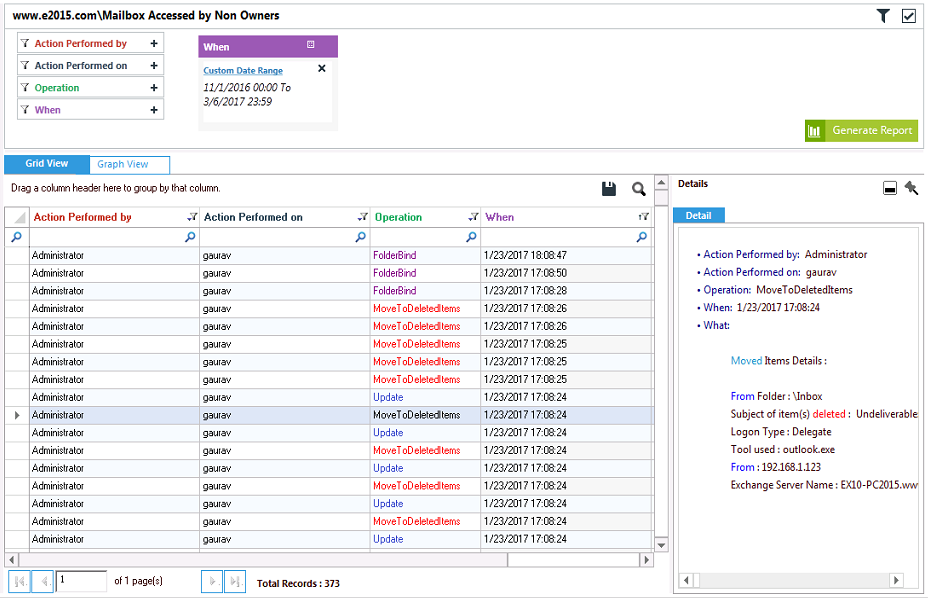Add a When filter with plus
929x605 pixels.
click(x=154, y=110)
